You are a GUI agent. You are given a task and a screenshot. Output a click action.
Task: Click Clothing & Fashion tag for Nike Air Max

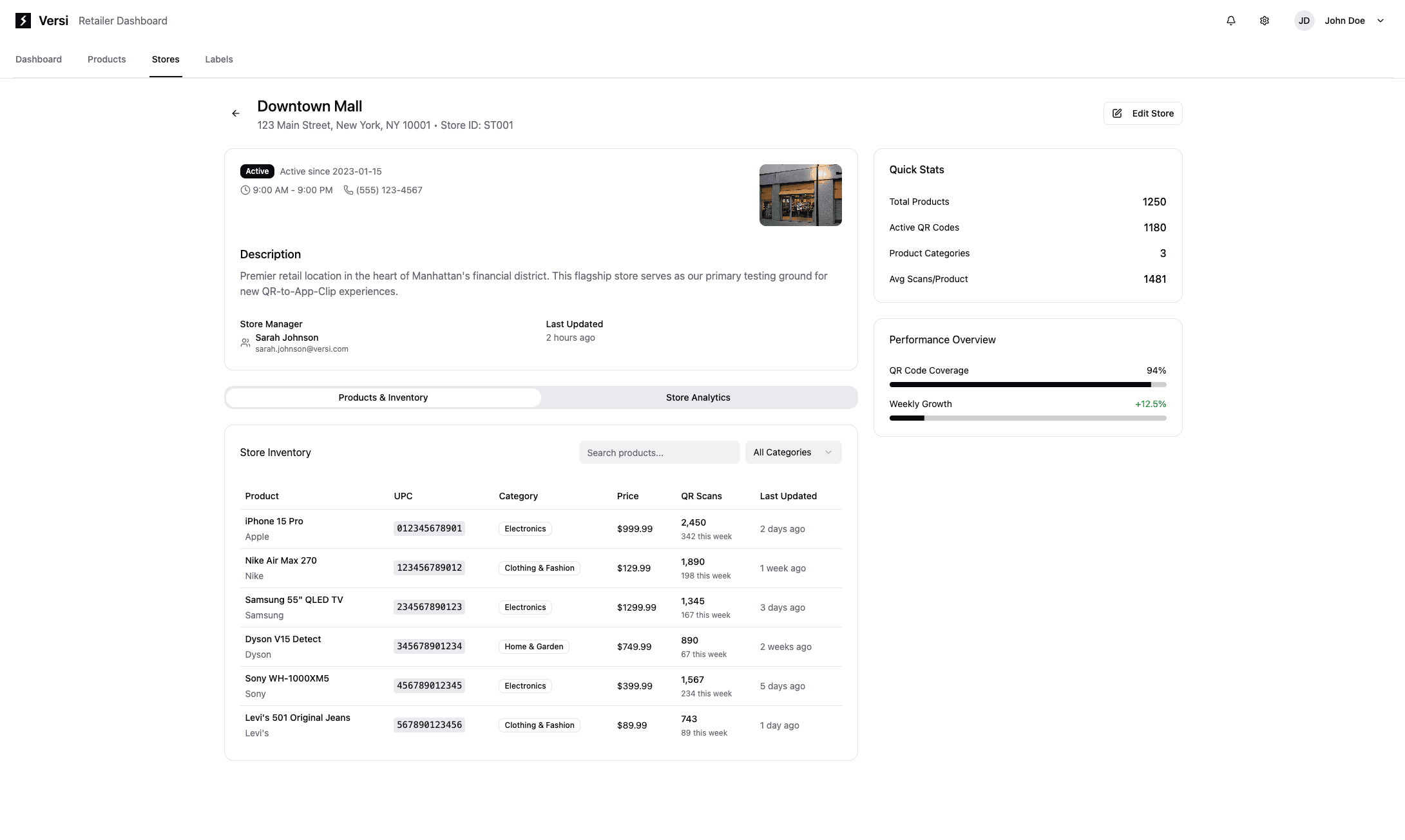coord(539,568)
